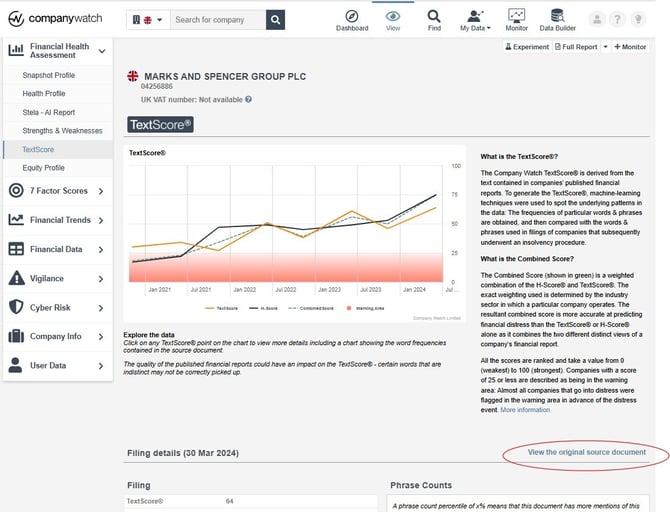Toggle the Combined Score legend entry
The height and width of the screenshot is (512, 670).
[x=311, y=308]
